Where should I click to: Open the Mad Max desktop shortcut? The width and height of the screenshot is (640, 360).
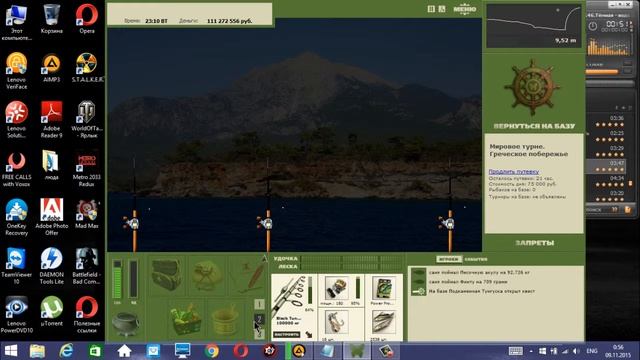point(87,214)
